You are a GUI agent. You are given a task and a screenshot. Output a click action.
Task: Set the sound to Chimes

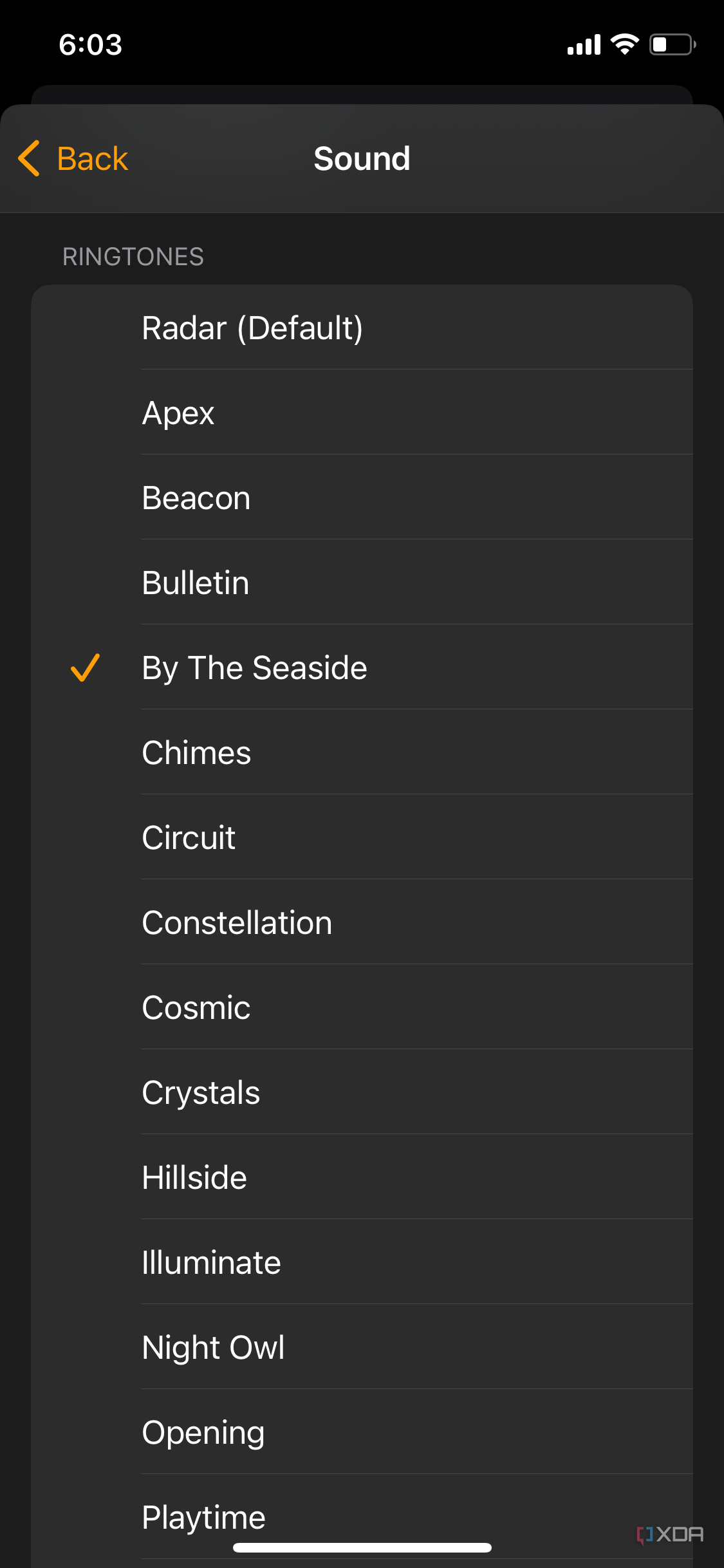196,753
